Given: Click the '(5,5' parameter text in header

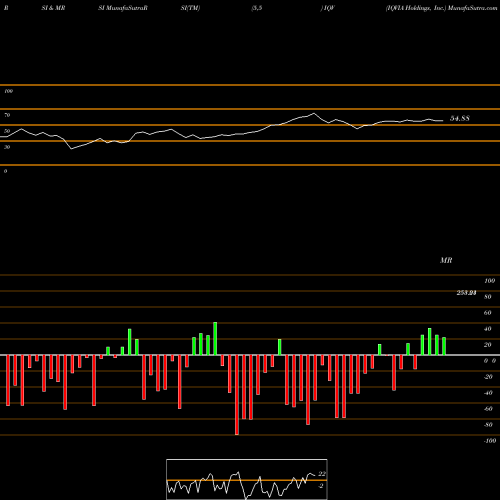Looking at the screenshot, I should pyautogui.click(x=257, y=8).
